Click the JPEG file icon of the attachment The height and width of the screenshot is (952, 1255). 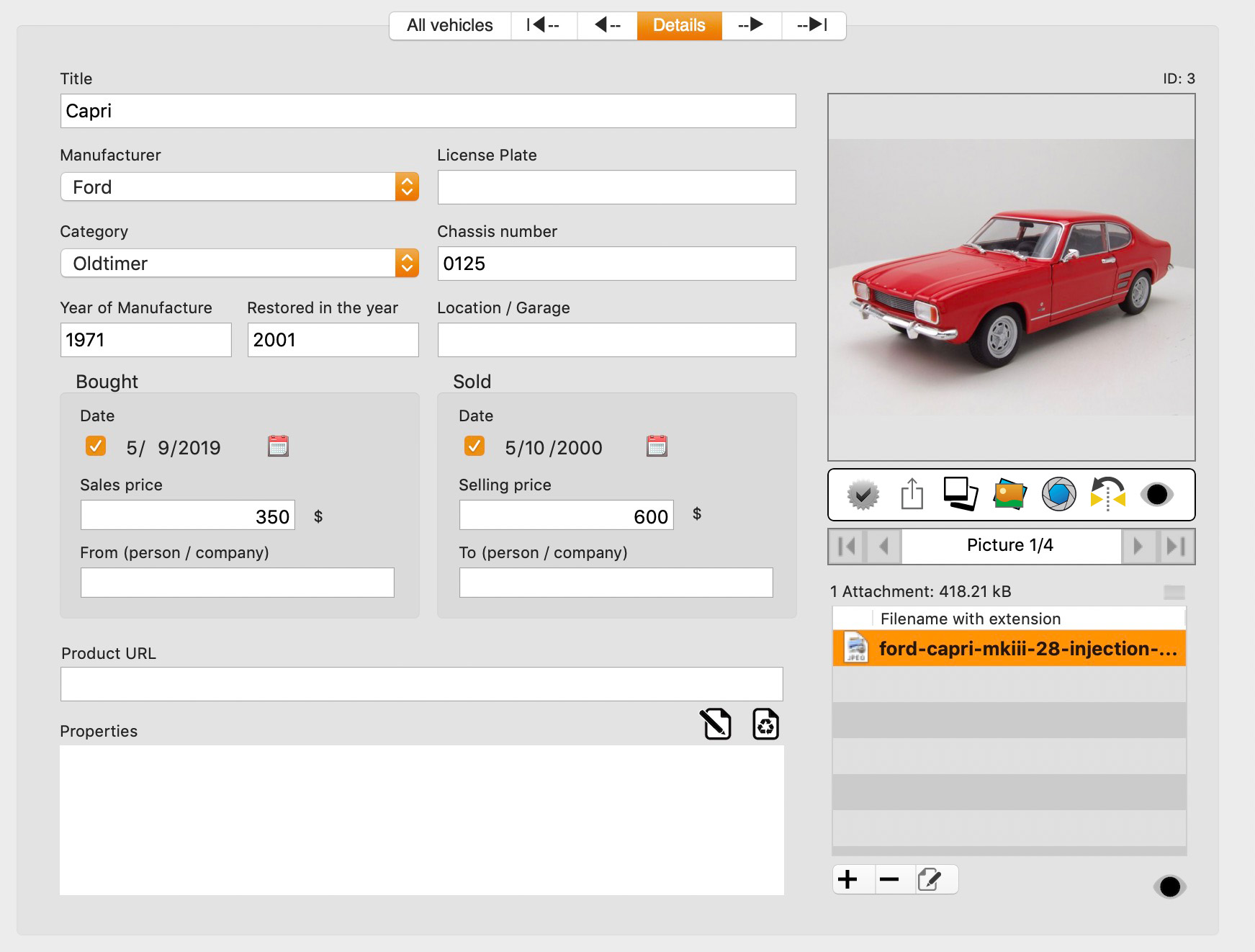(855, 647)
